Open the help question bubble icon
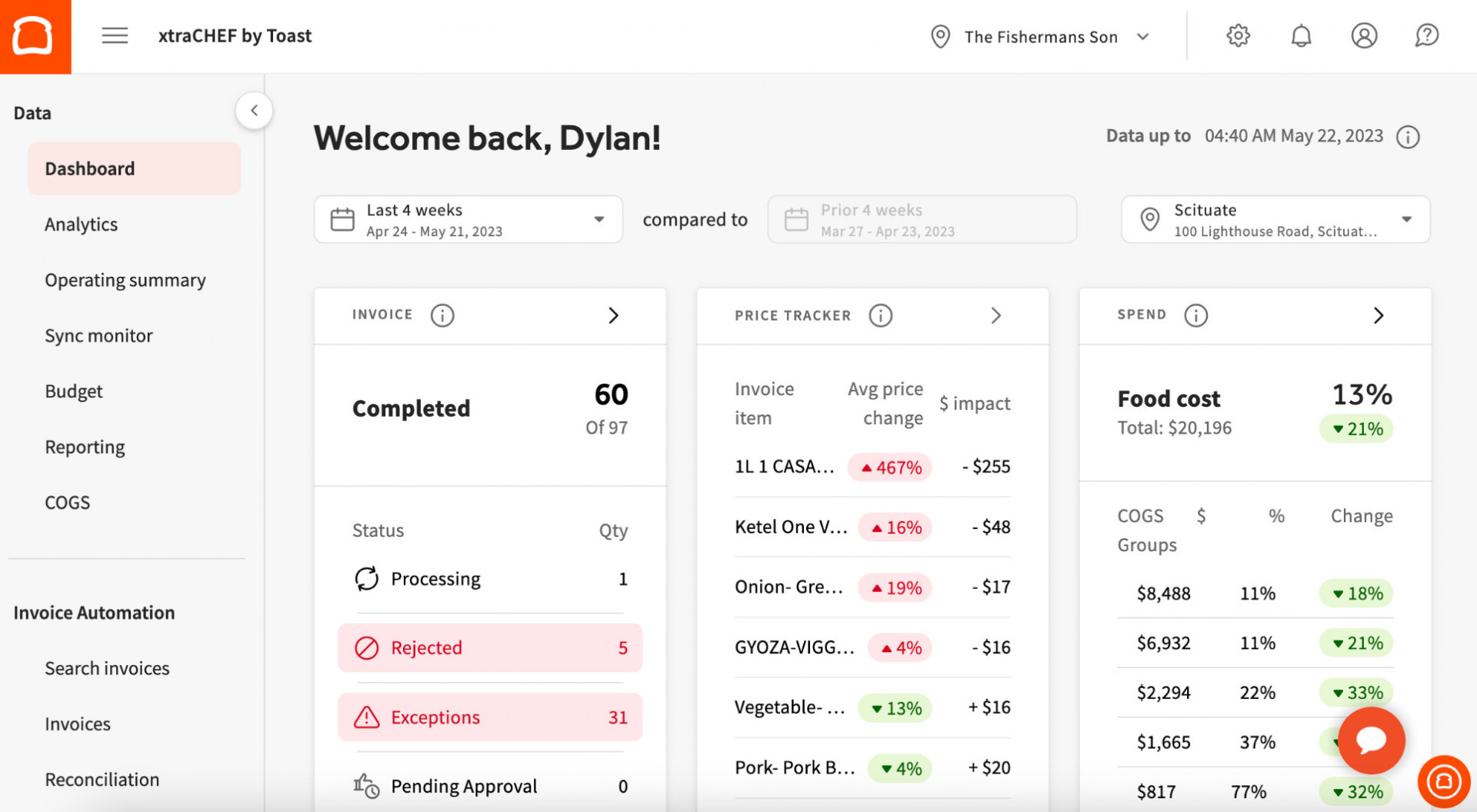 point(1426,35)
